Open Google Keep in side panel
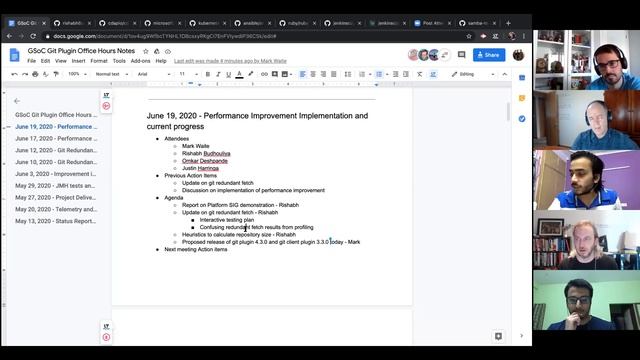640x360 pixels. (522, 98)
